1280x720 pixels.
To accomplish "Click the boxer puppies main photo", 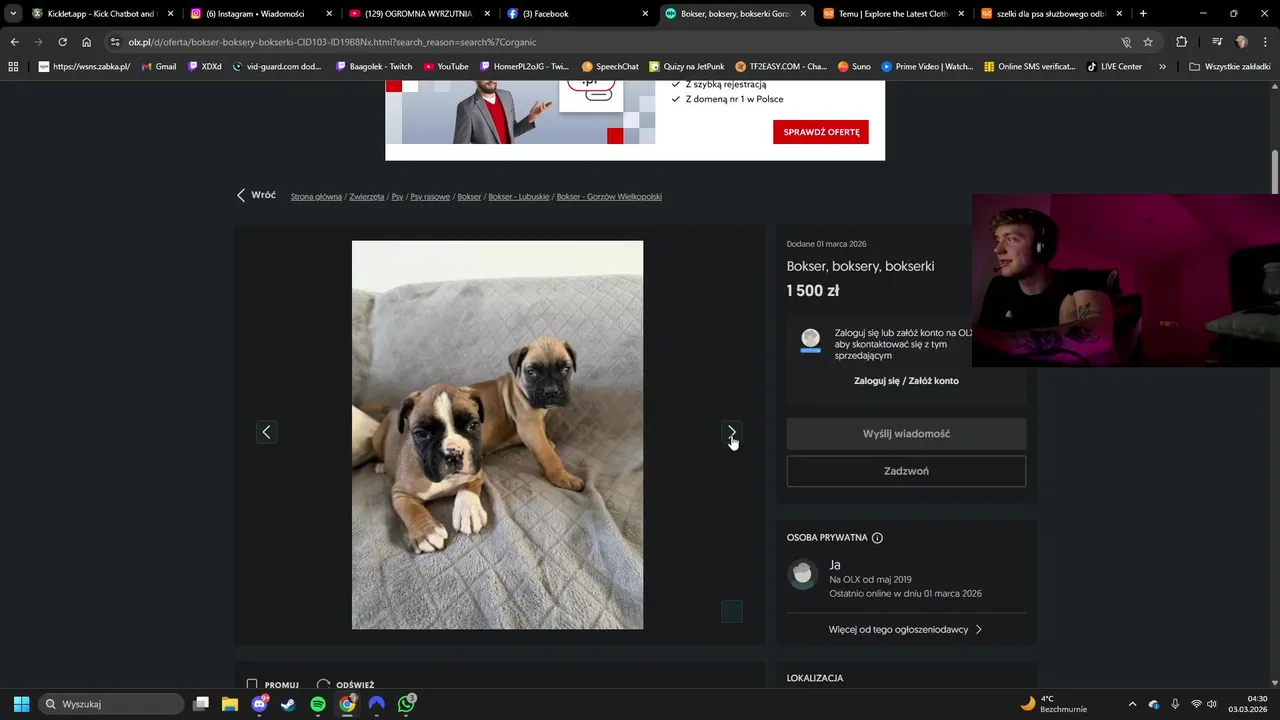I will tap(497, 435).
